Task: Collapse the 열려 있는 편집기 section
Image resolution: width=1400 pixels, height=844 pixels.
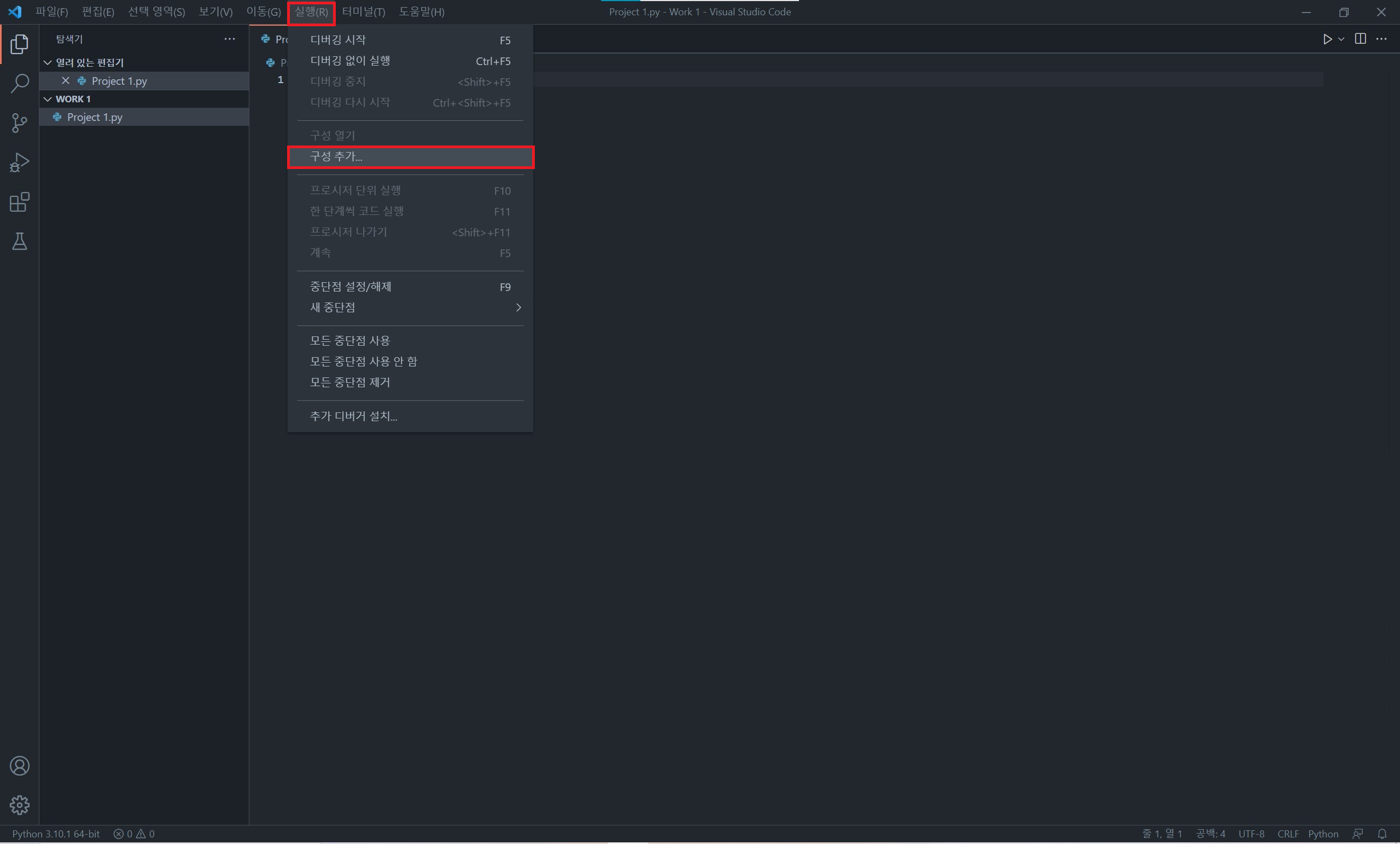Action: [x=48, y=62]
